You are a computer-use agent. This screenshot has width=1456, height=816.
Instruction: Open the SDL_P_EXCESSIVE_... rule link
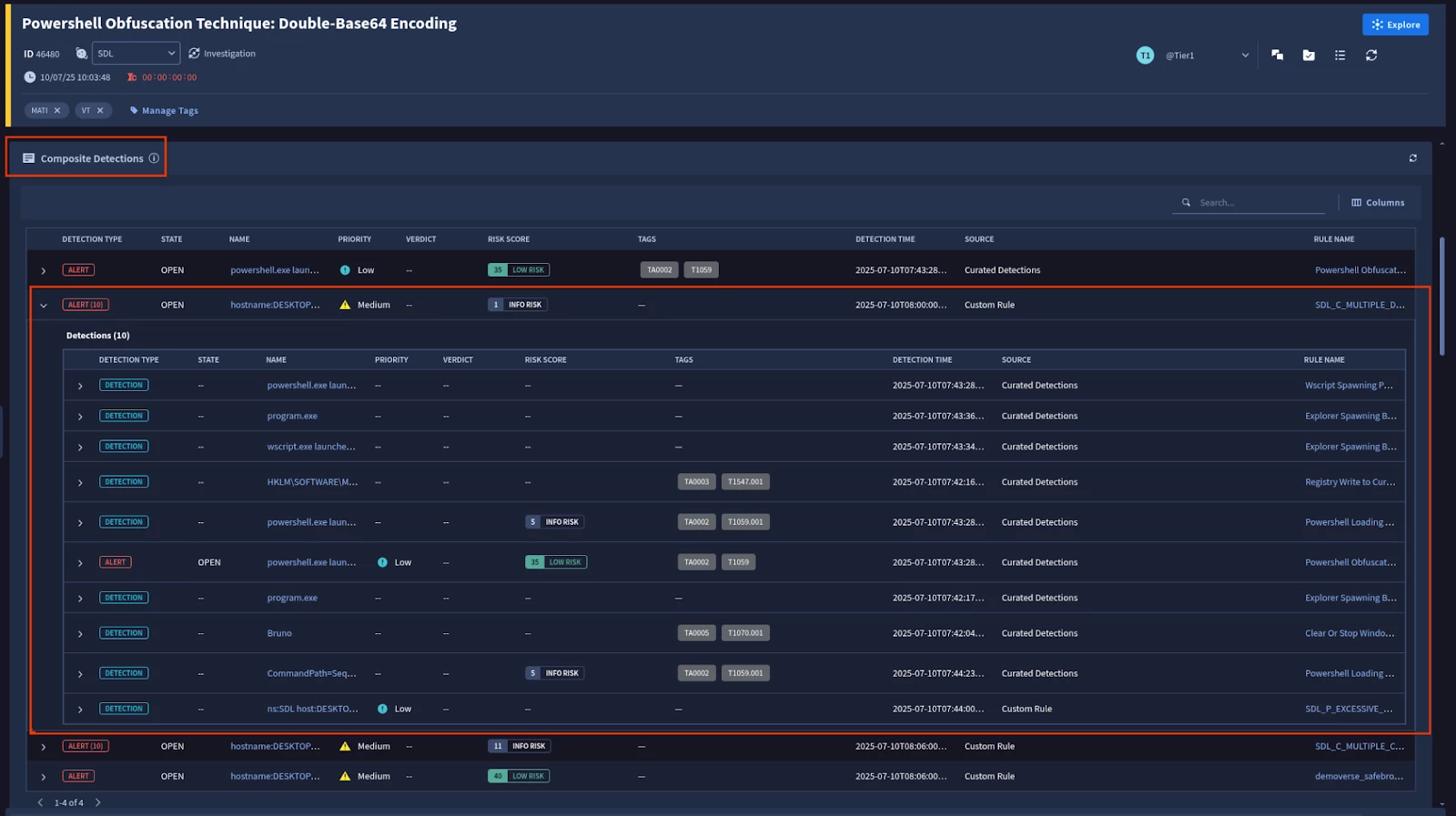coord(1349,709)
